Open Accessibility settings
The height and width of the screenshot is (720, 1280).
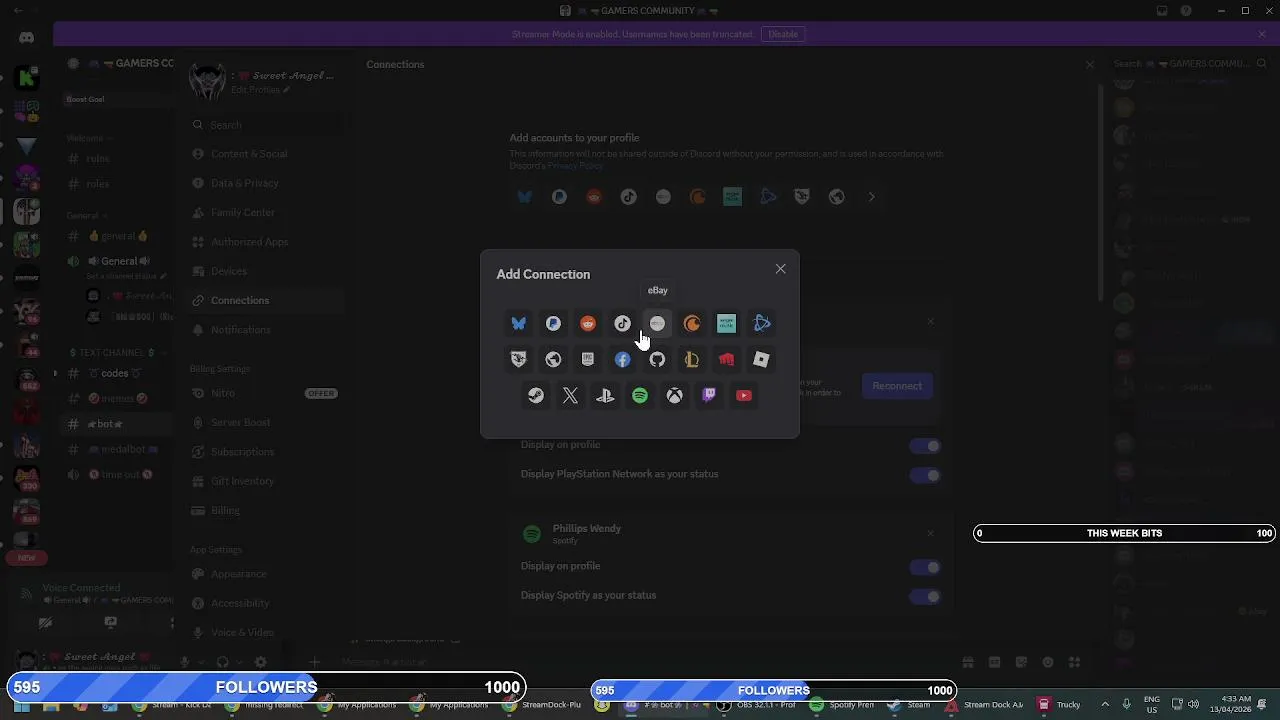pyautogui.click(x=264, y=603)
